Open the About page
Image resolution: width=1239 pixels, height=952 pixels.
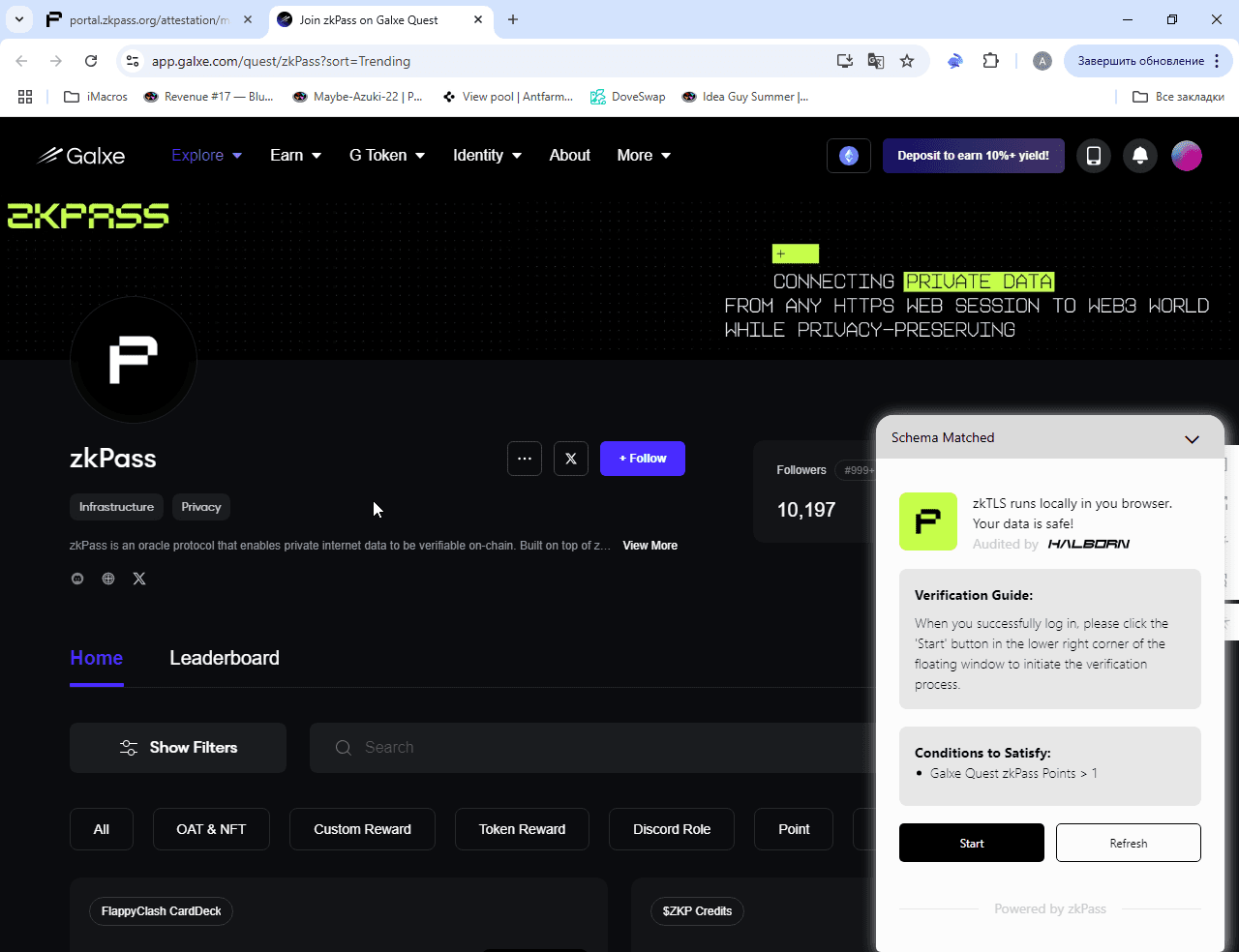569,155
